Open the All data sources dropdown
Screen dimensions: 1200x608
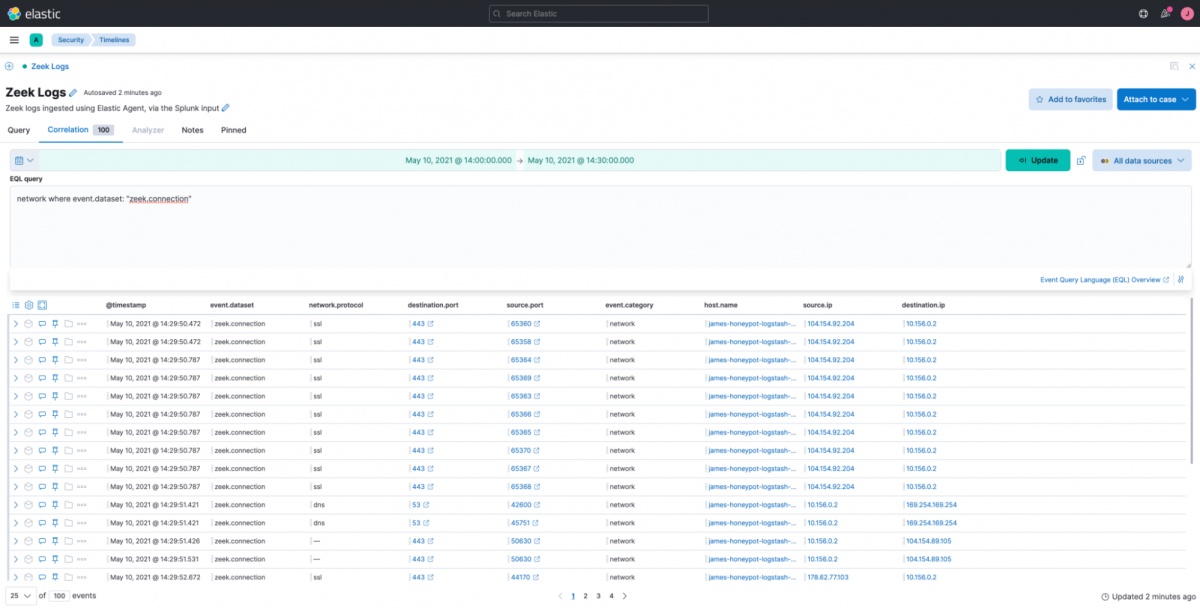click(x=1141, y=160)
